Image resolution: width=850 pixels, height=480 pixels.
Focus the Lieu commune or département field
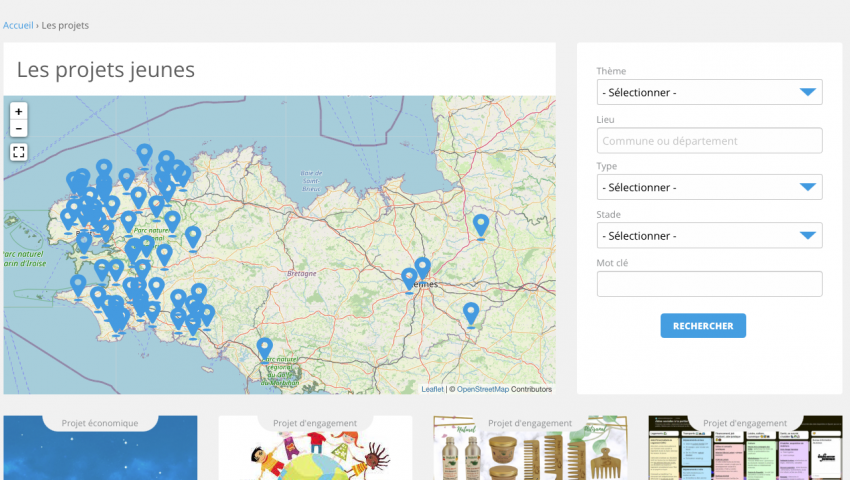point(709,140)
